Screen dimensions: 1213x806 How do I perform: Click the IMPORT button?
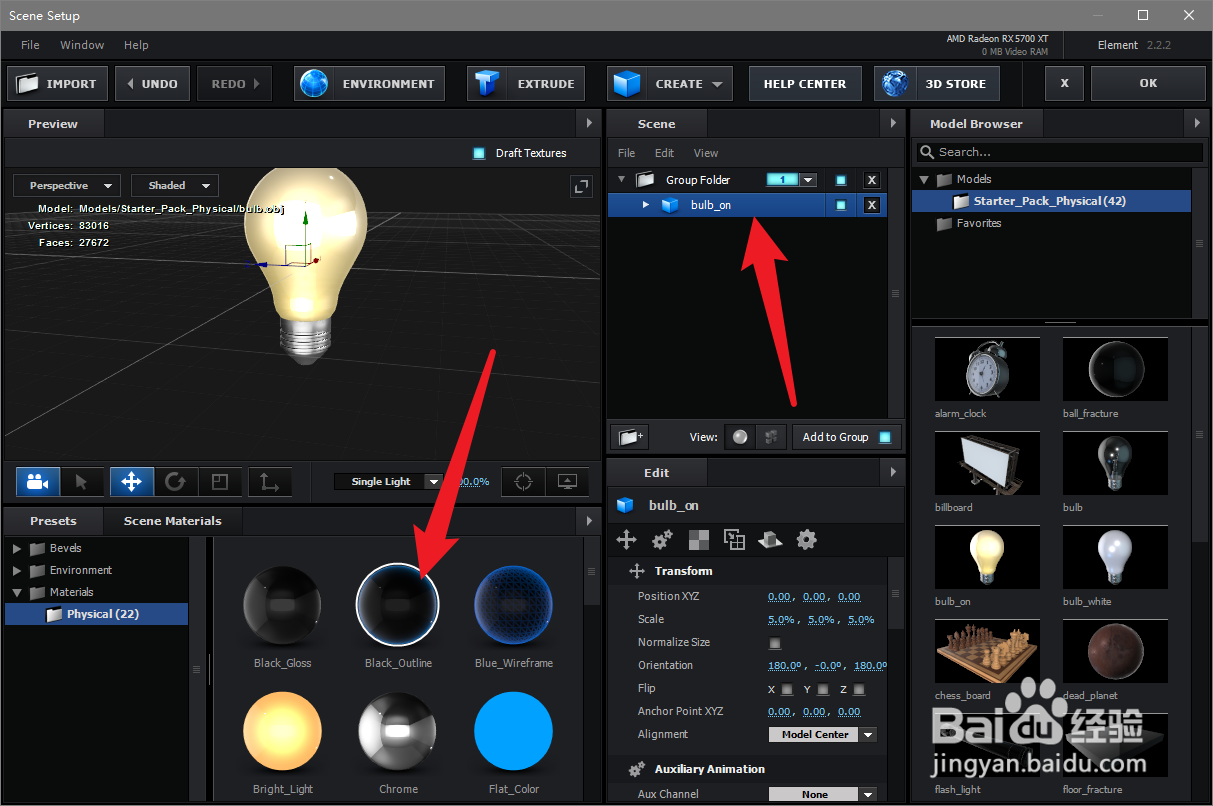click(57, 84)
